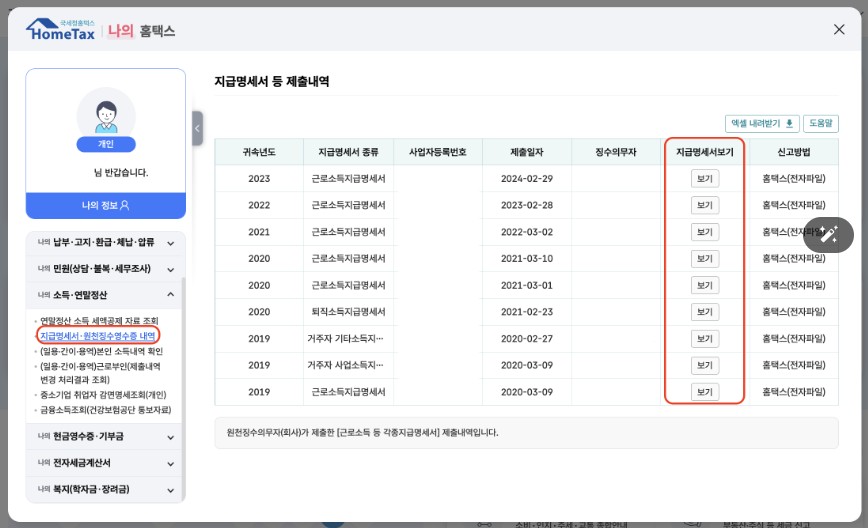Image resolution: width=868 pixels, height=528 pixels.
Task: Expand 납부·고지·환급·체납·압류 menu
Action: click(x=105, y=242)
